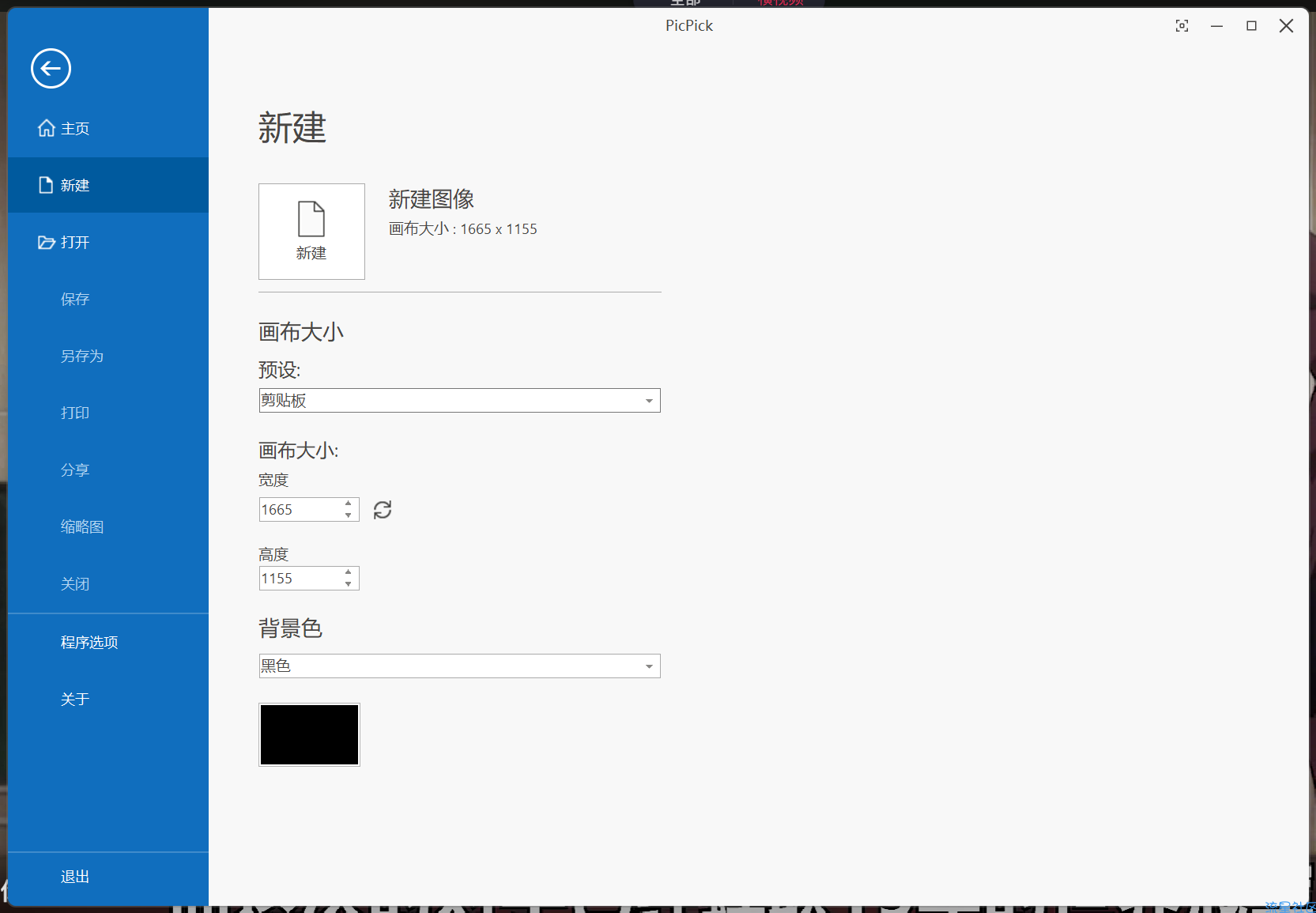Expand the 背景色 dropdown showing 黑色
The width and height of the screenshot is (1316, 913).
coord(459,666)
